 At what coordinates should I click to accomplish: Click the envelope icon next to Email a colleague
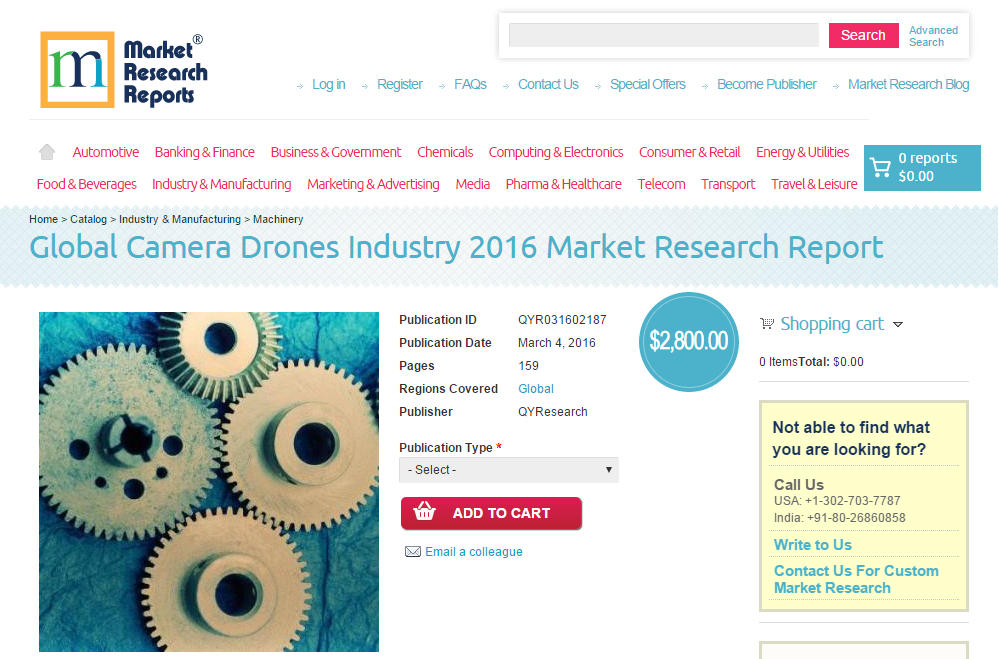[x=413, y=552]
